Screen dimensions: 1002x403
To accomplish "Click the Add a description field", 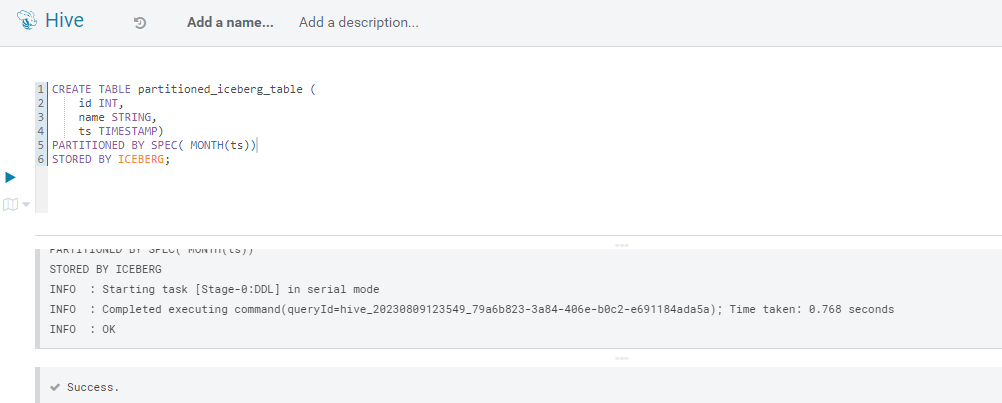I will tap(358, 22).
